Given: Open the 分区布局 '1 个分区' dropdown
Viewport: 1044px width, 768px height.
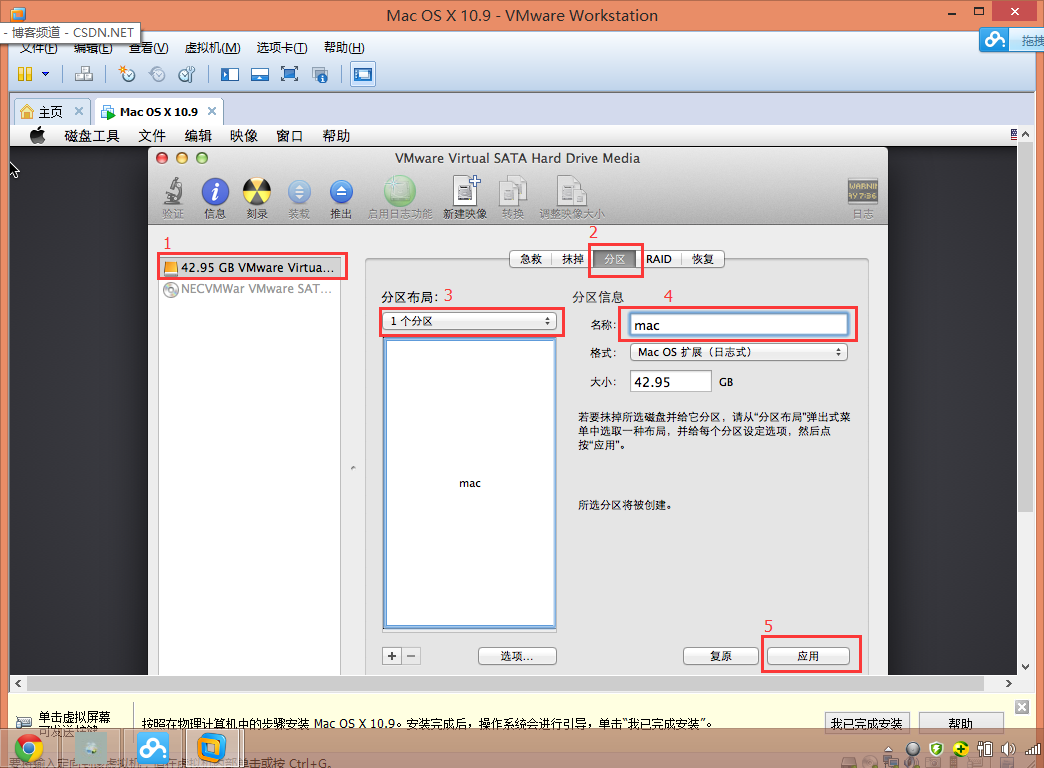Looking at the screenshot, I should (x=470, y=321).
